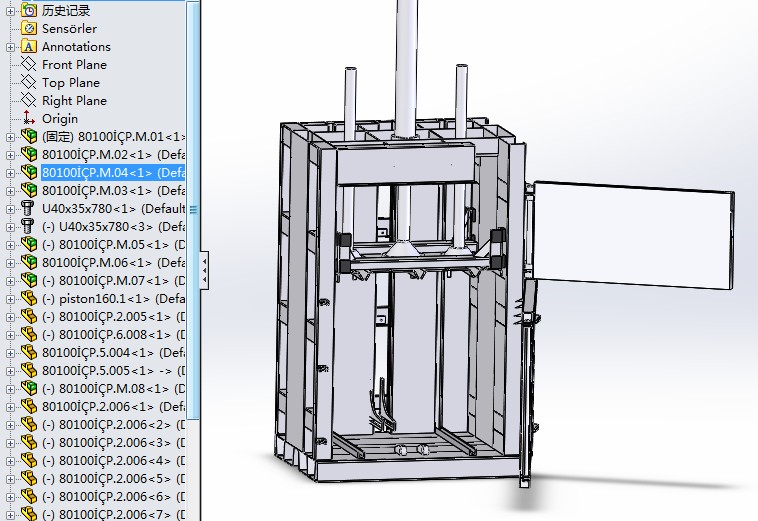Viewport: 758px width, 521px height.
Task: Select the Sensörler tree item
Action: pyautogui.click(x=69, y=29)
